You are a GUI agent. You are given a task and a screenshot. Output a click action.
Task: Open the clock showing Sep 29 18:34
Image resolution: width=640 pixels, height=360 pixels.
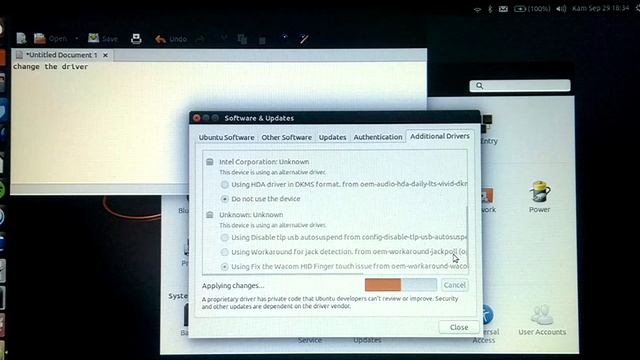coord(600,8)
